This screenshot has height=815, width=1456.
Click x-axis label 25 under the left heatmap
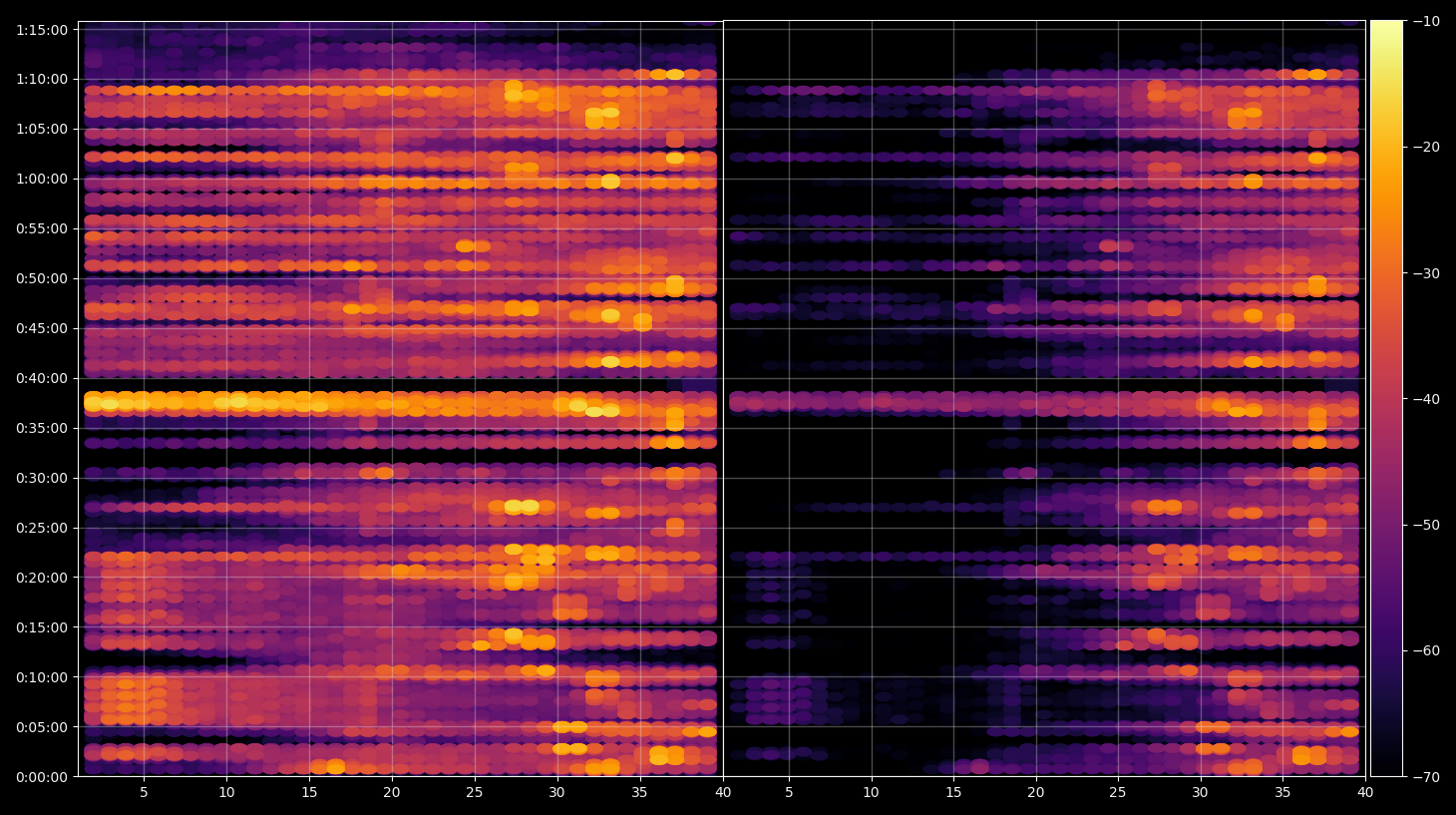tap(474, 793)
